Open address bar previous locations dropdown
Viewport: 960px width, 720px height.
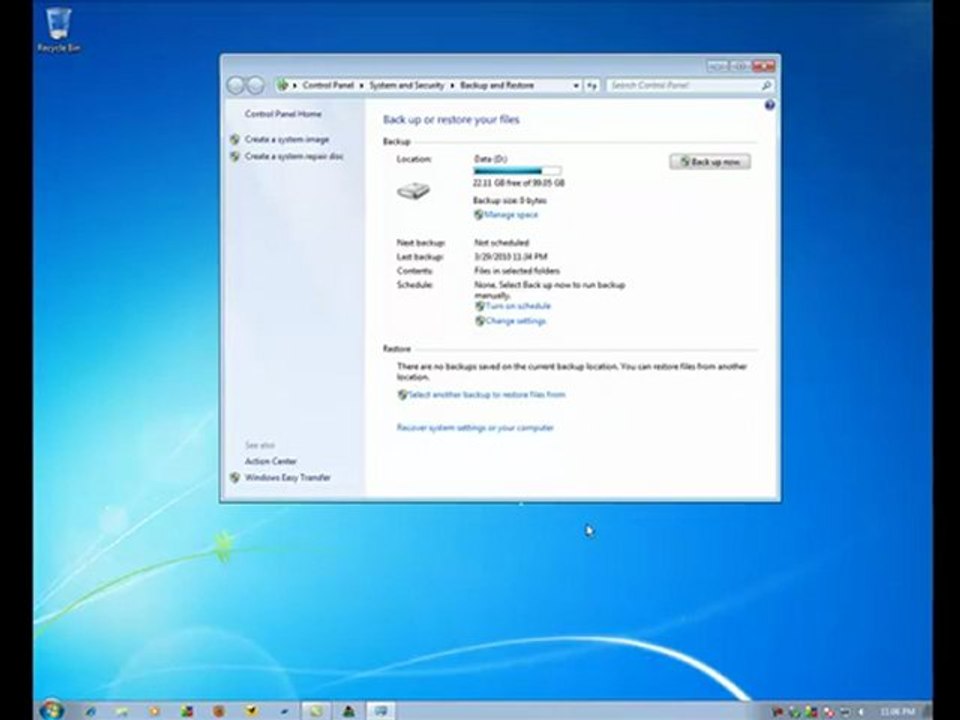click(x=576, y=86)
